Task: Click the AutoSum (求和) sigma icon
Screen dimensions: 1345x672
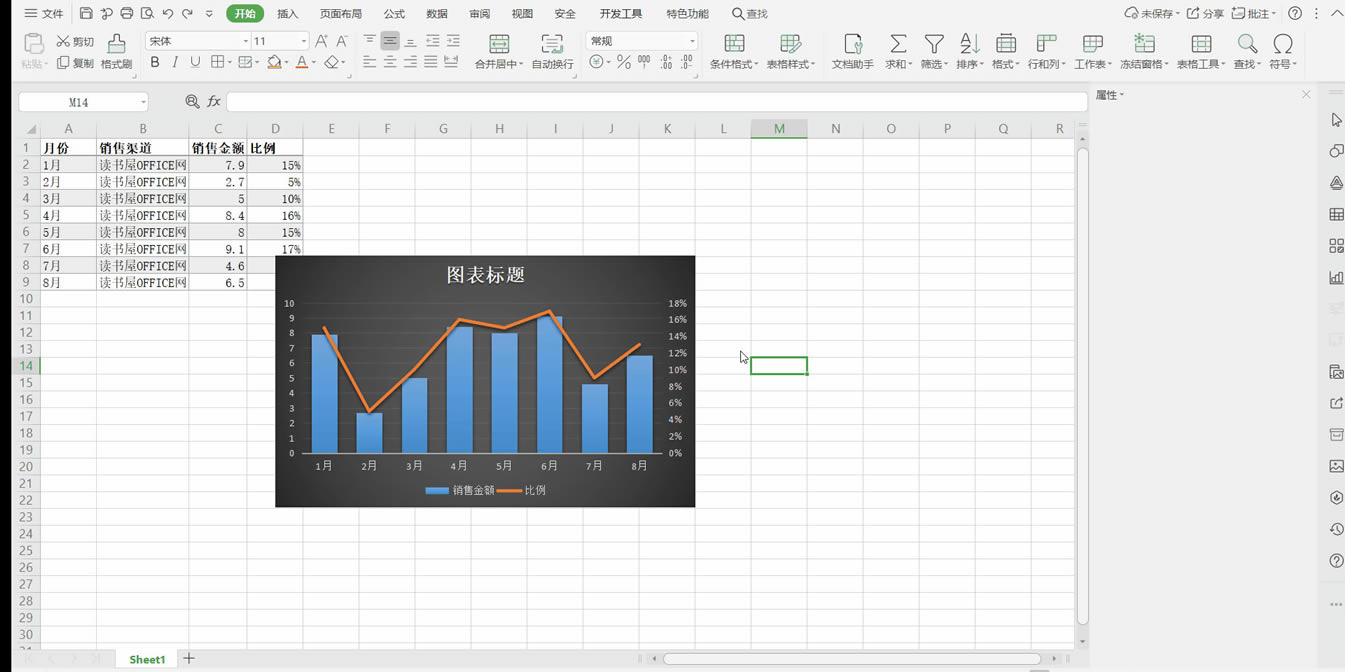Action: pos(898,44)
